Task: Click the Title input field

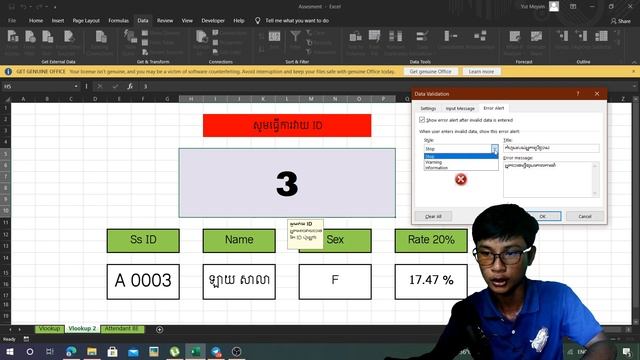Action: 551,148
